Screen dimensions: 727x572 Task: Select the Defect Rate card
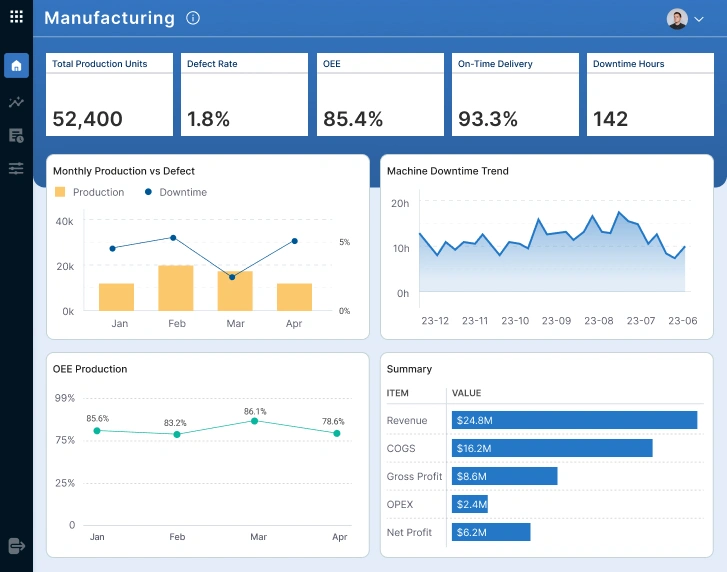click(x=244, y=95)
